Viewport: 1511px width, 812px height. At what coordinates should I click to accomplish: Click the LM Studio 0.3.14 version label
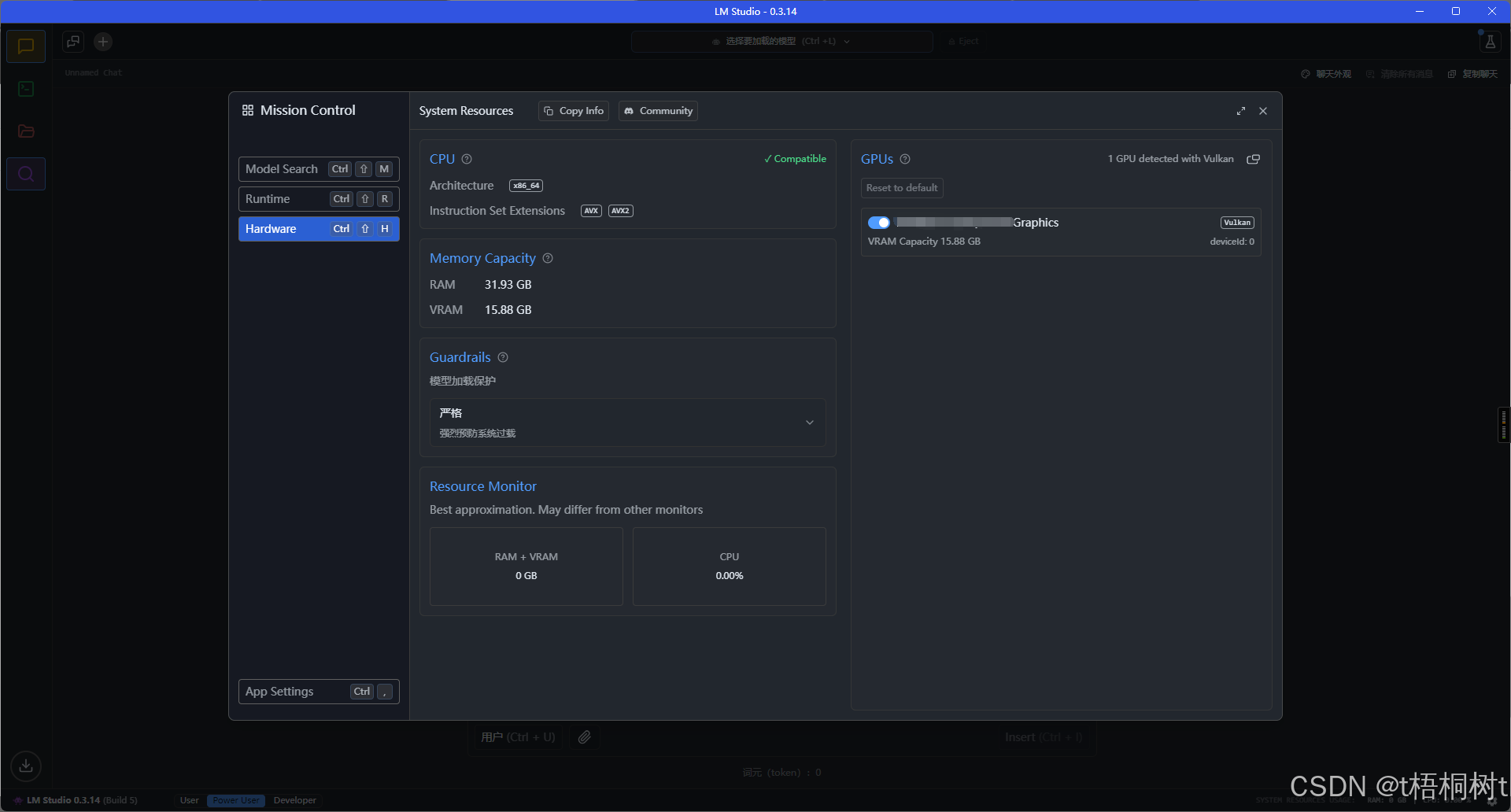coord(82,800)
